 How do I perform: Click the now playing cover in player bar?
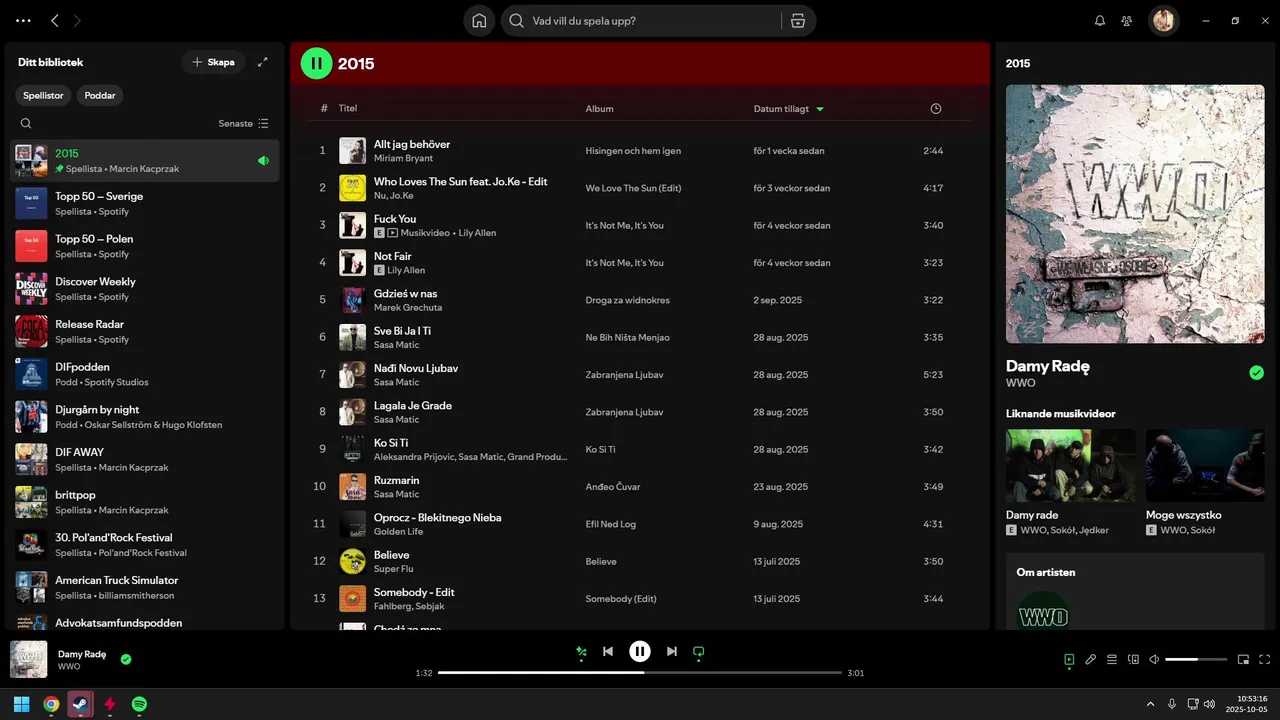[x=28, y=660]
